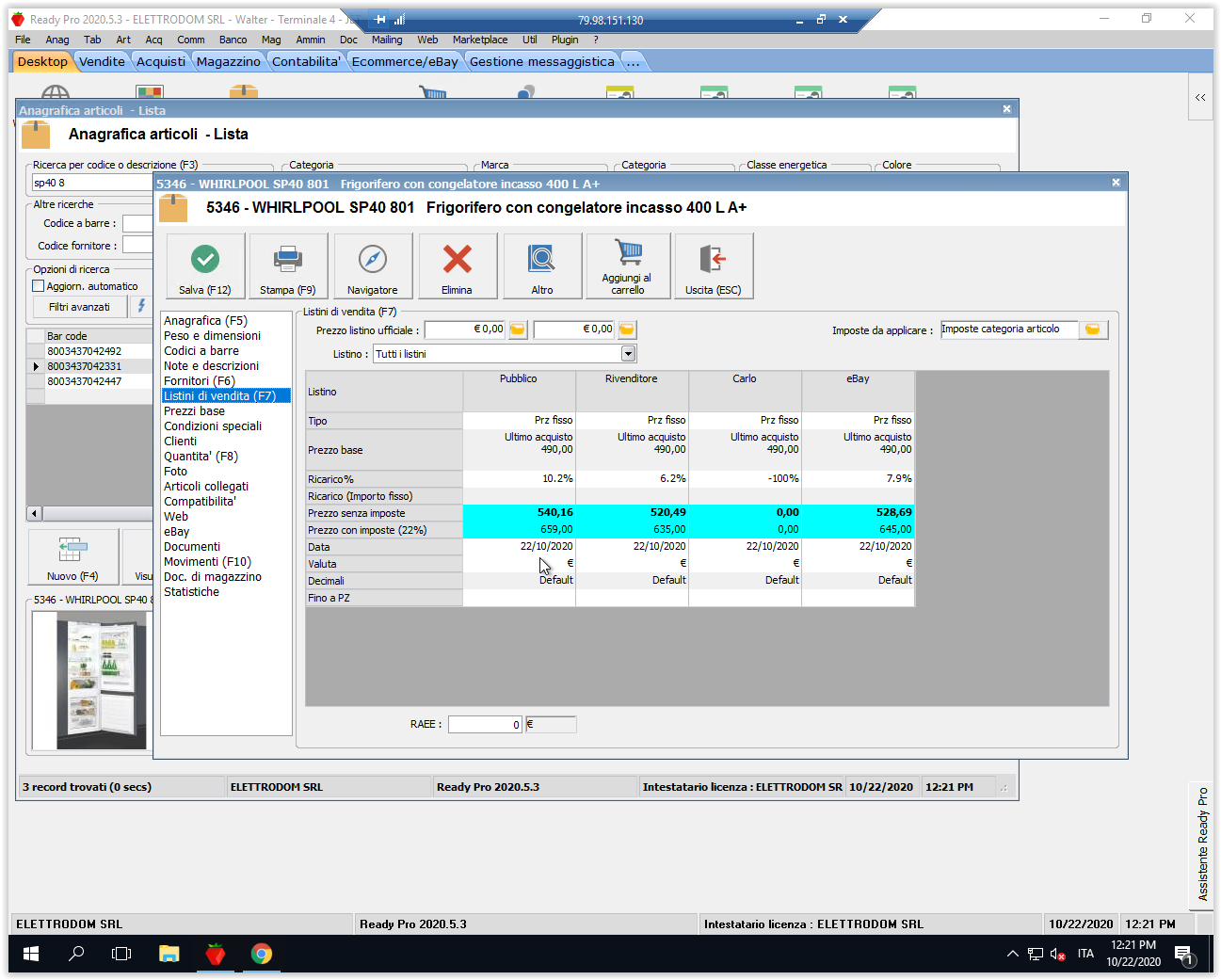The image size is (1221, 980).
Task: Click the network icon in system tray
Action: [1036, 954]
